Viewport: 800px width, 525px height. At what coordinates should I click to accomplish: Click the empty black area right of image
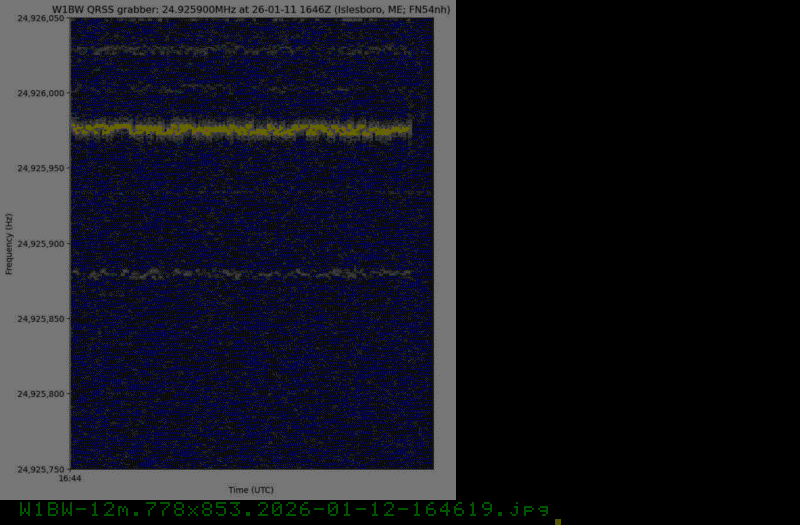pyautogui.click(x=628, y=250)
